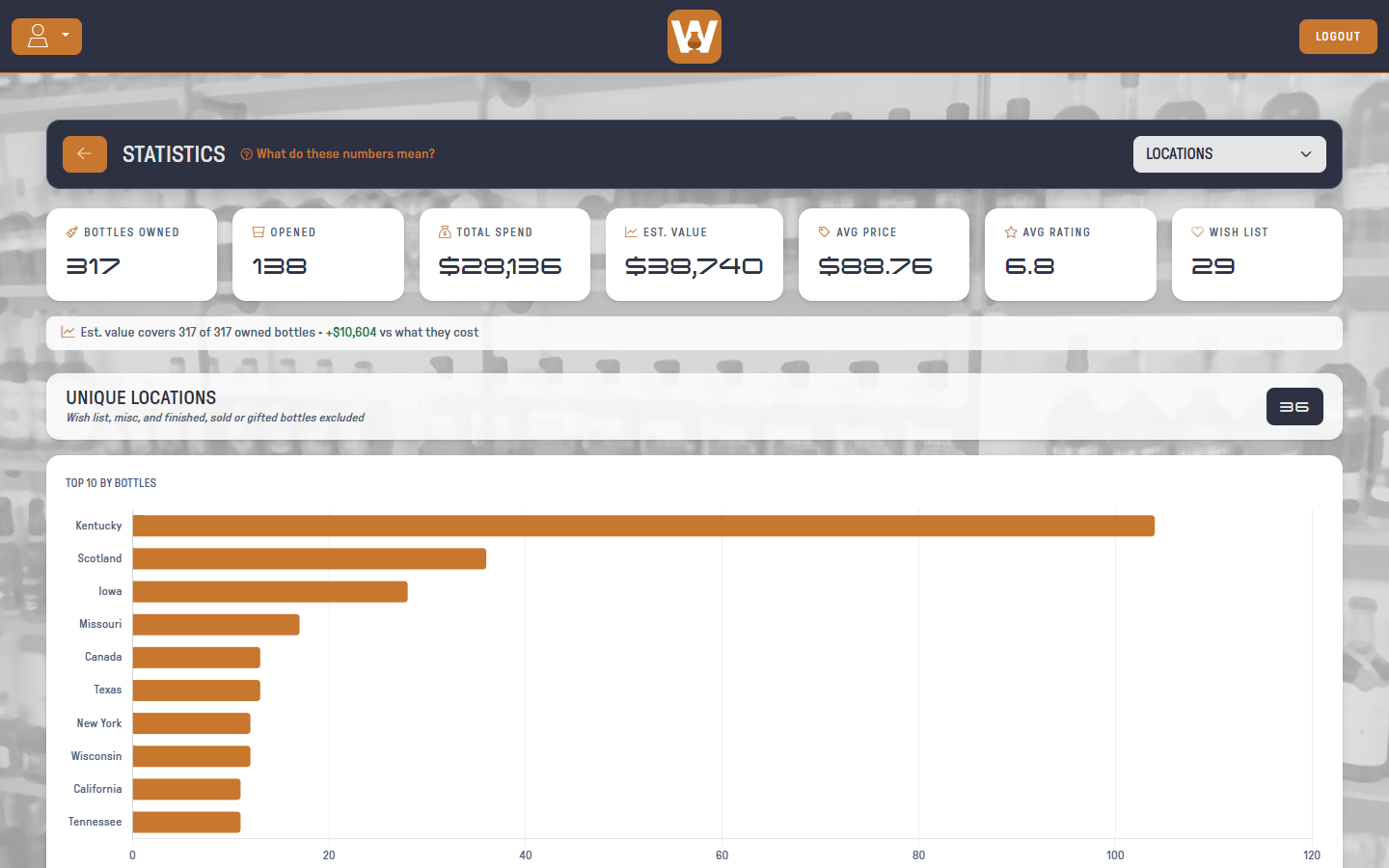Click the New York chart bar

click(x=192, y=723)
